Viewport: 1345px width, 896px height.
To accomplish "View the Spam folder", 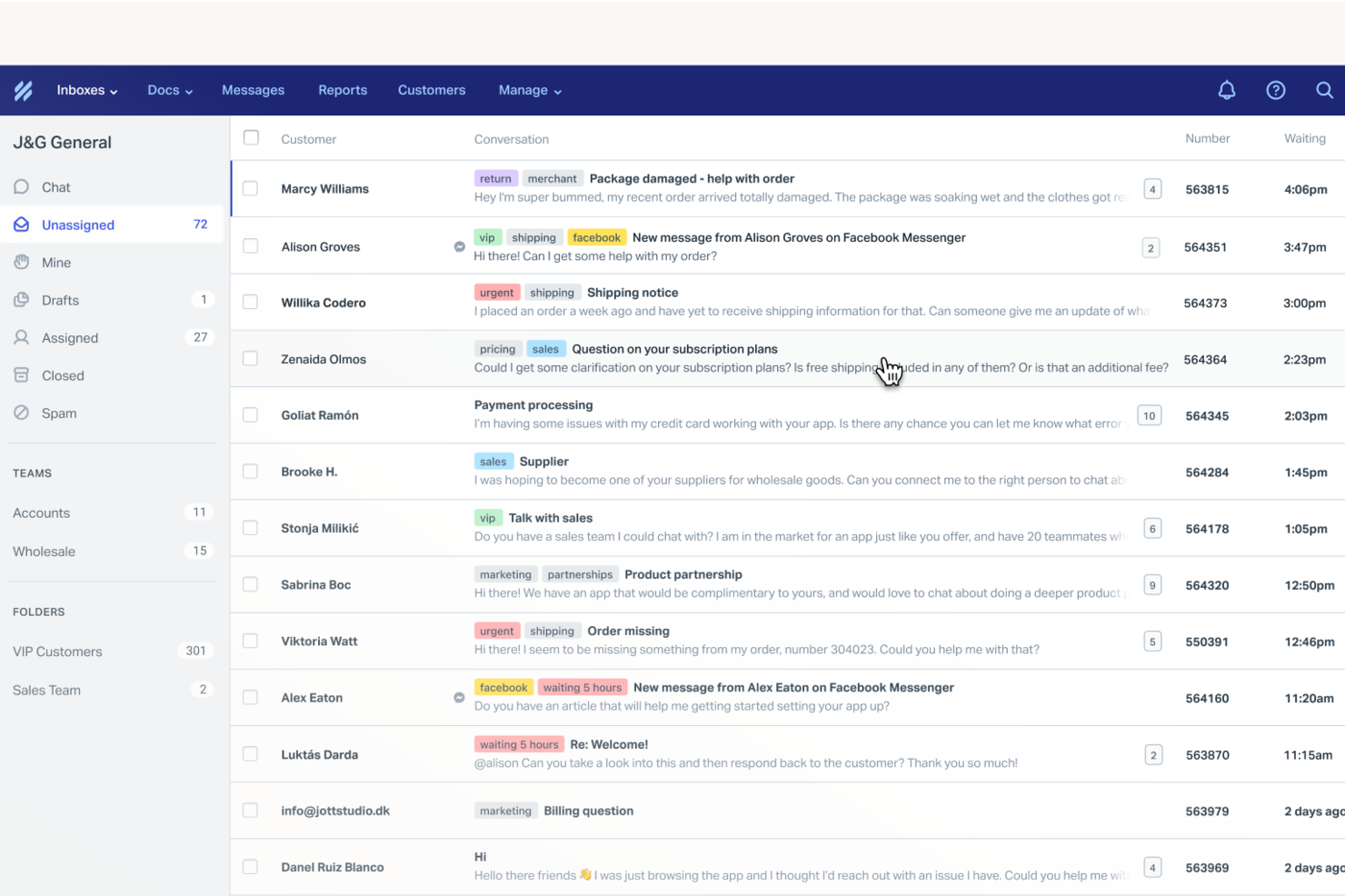I will pos(58,413).
